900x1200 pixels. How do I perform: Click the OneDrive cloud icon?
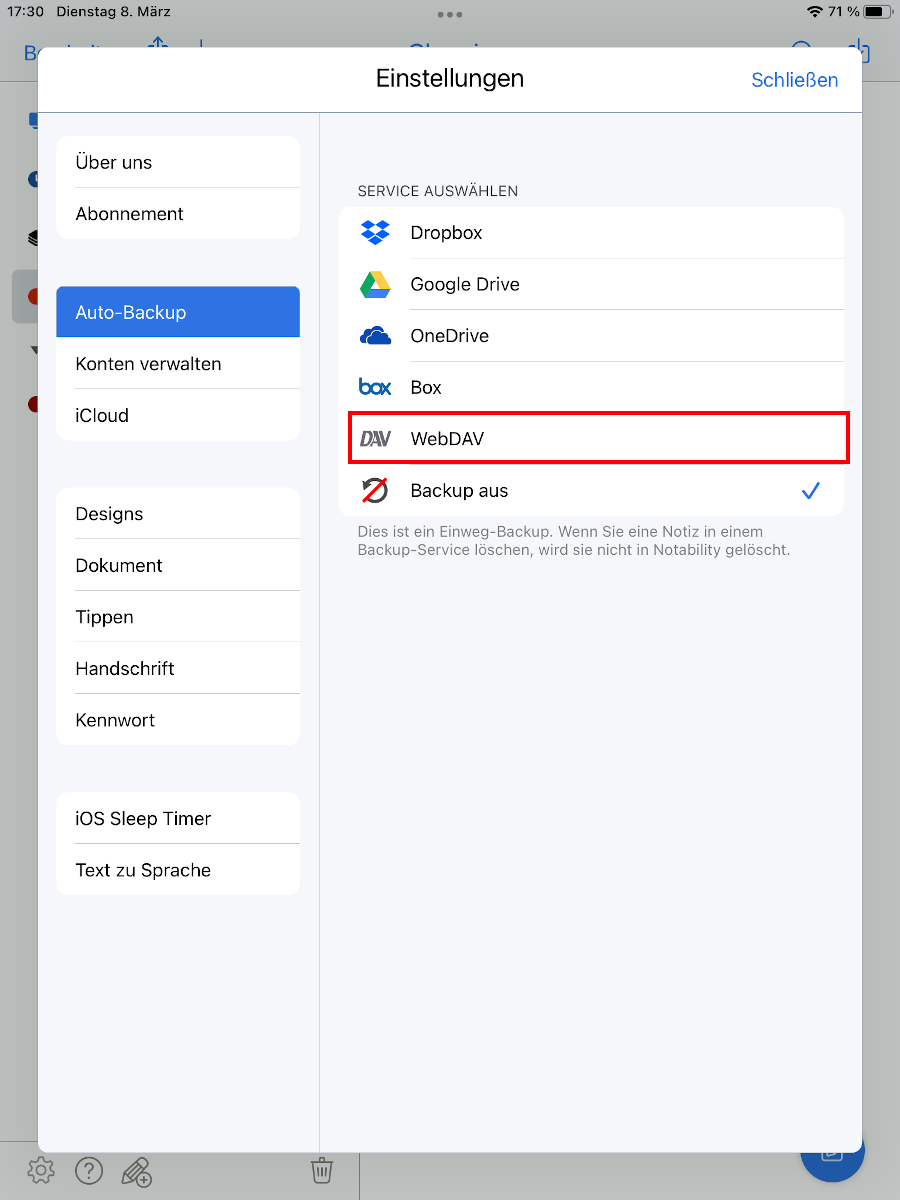[x=375, y=336]
